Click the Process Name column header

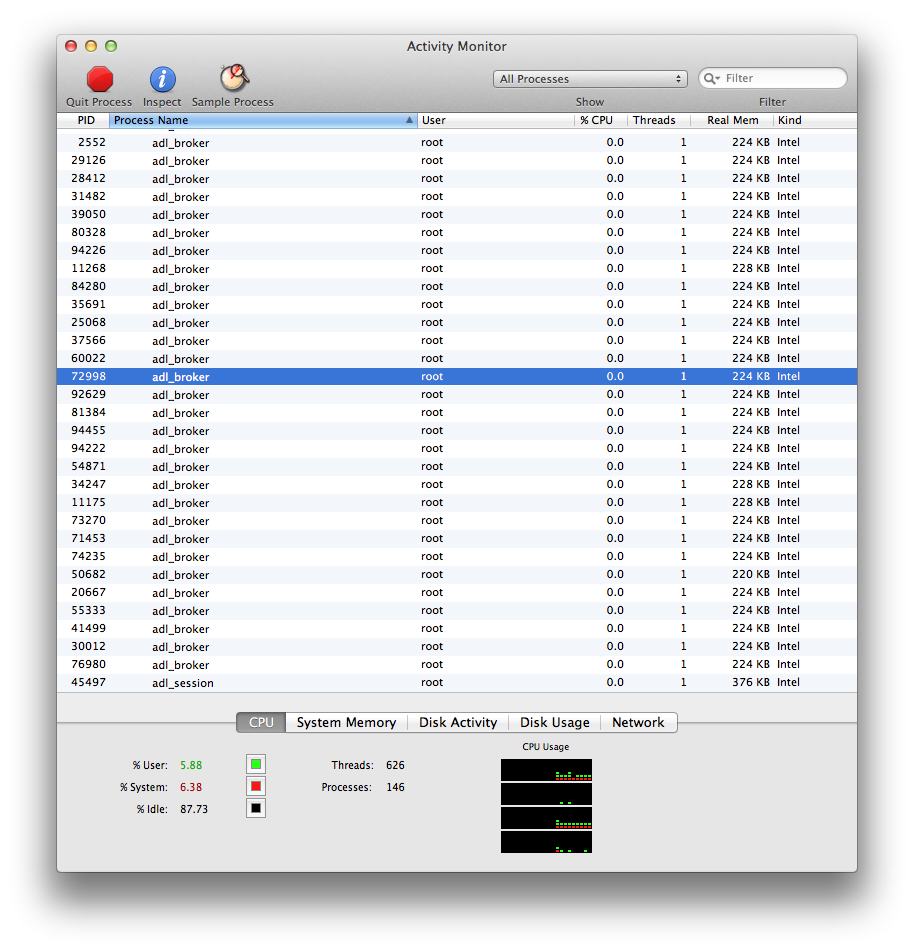(x=263, y=120)
